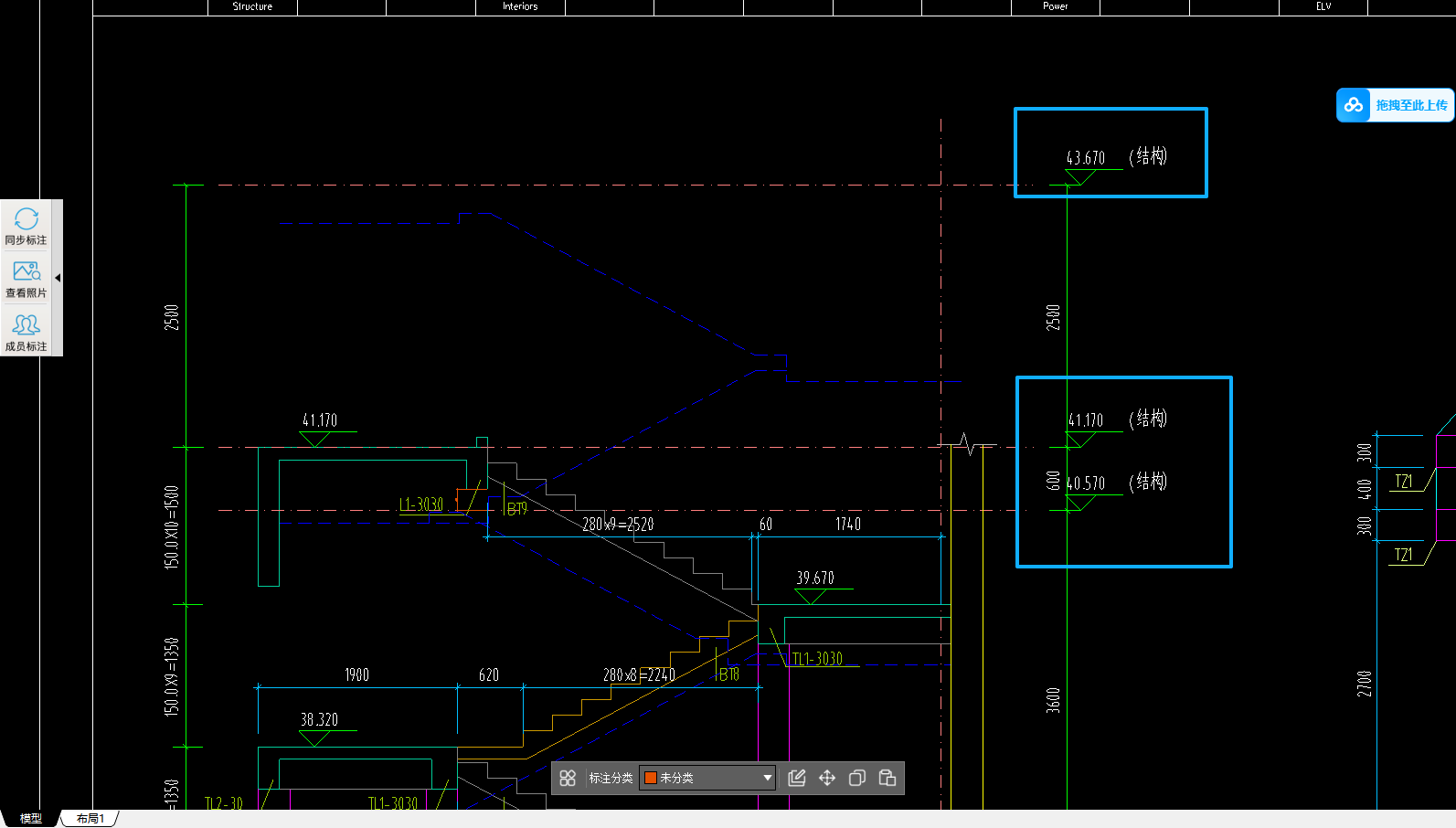
Task: Open 查看照片 view photos tool
Action: point(26,279)
